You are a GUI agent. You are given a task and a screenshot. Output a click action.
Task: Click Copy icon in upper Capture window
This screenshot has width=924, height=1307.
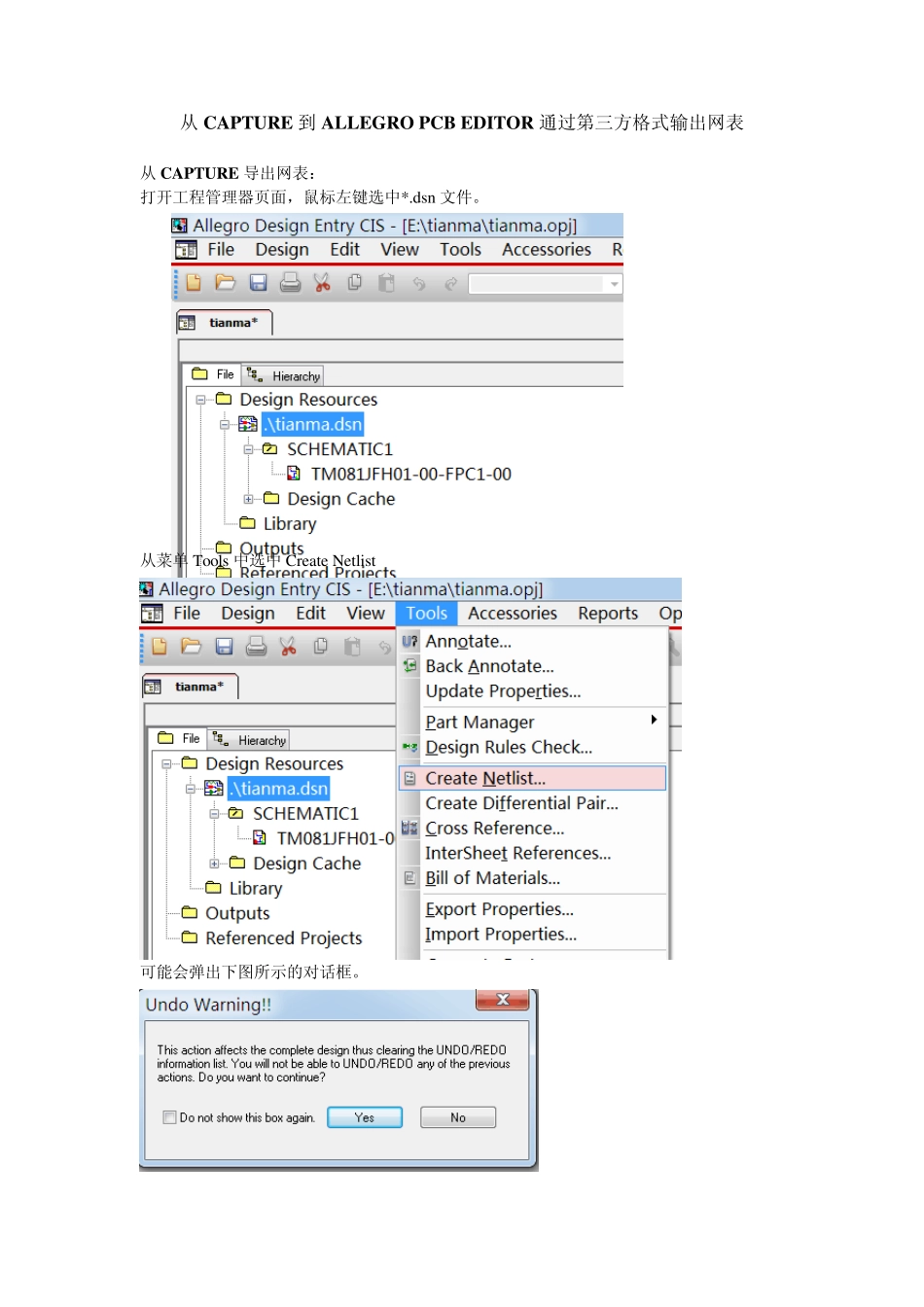[x=355, y=283]
